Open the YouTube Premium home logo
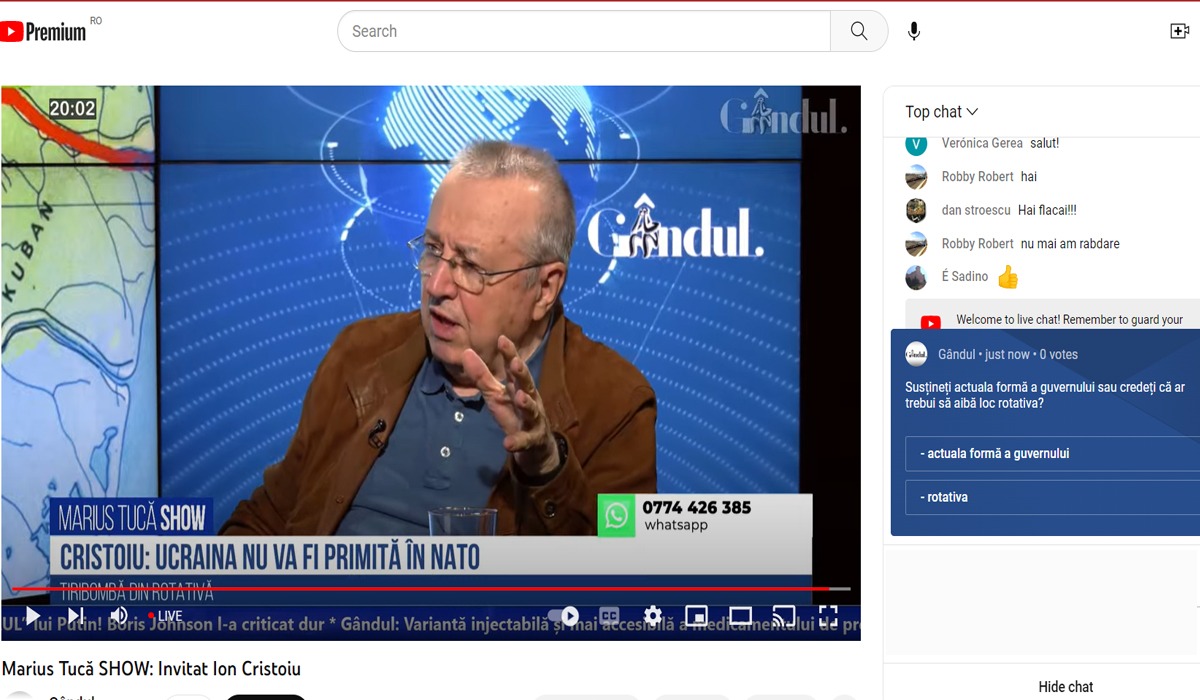 (44, 31)
